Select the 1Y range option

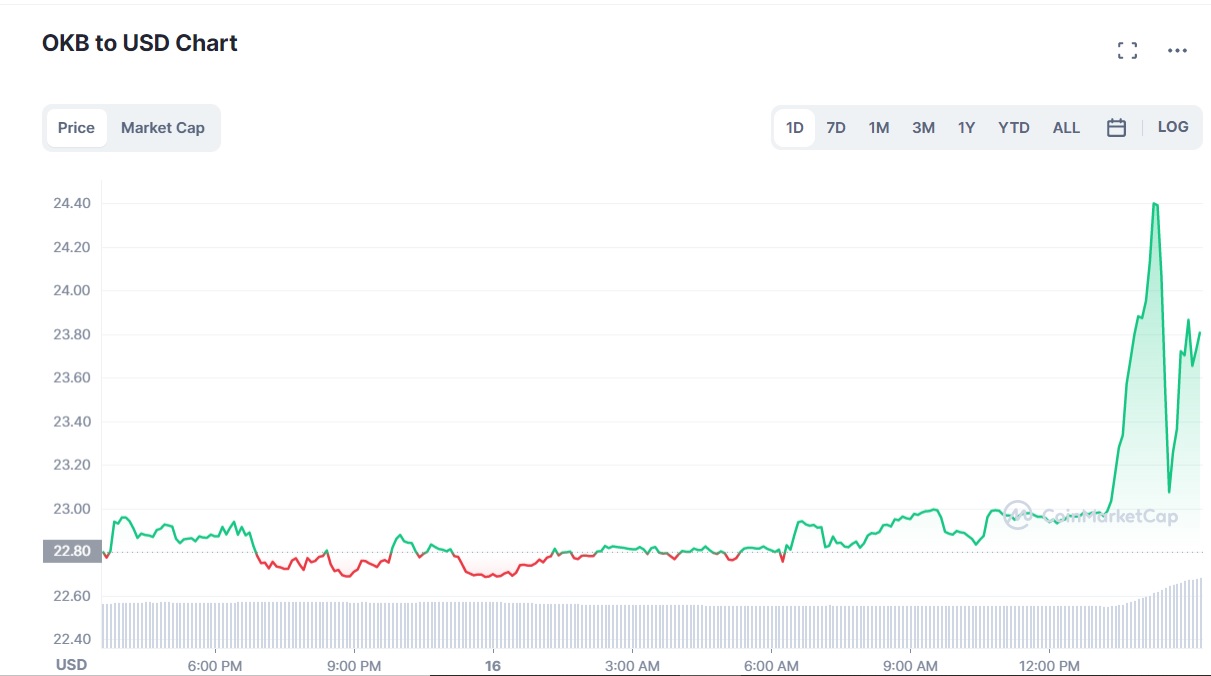pos(966,127)
